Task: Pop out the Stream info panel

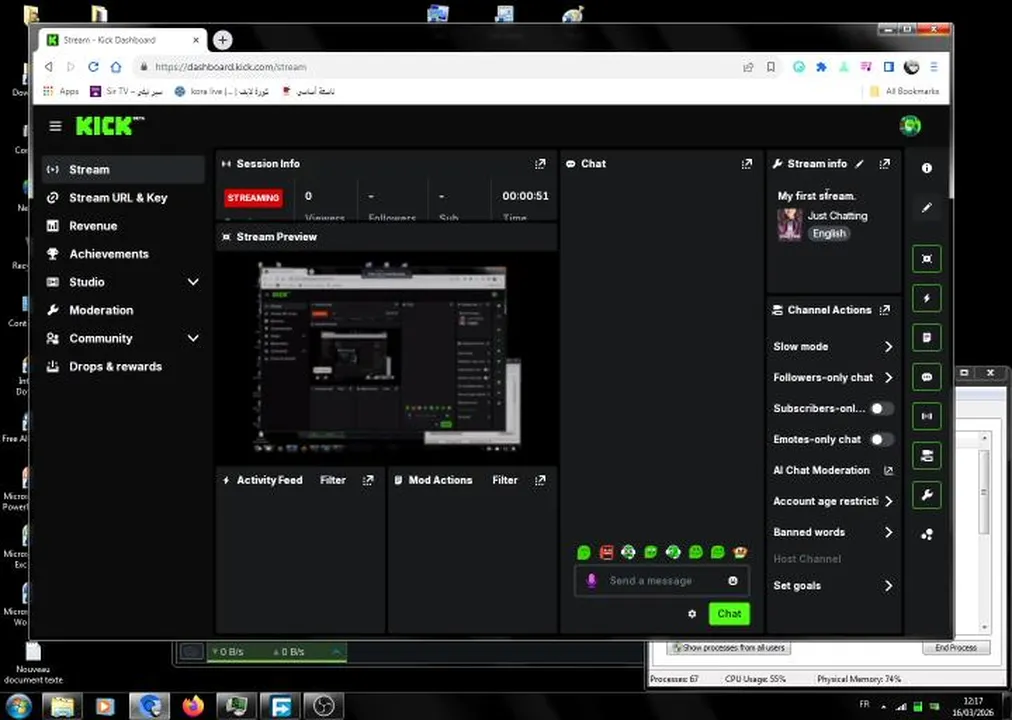Action: click(885, 164)
